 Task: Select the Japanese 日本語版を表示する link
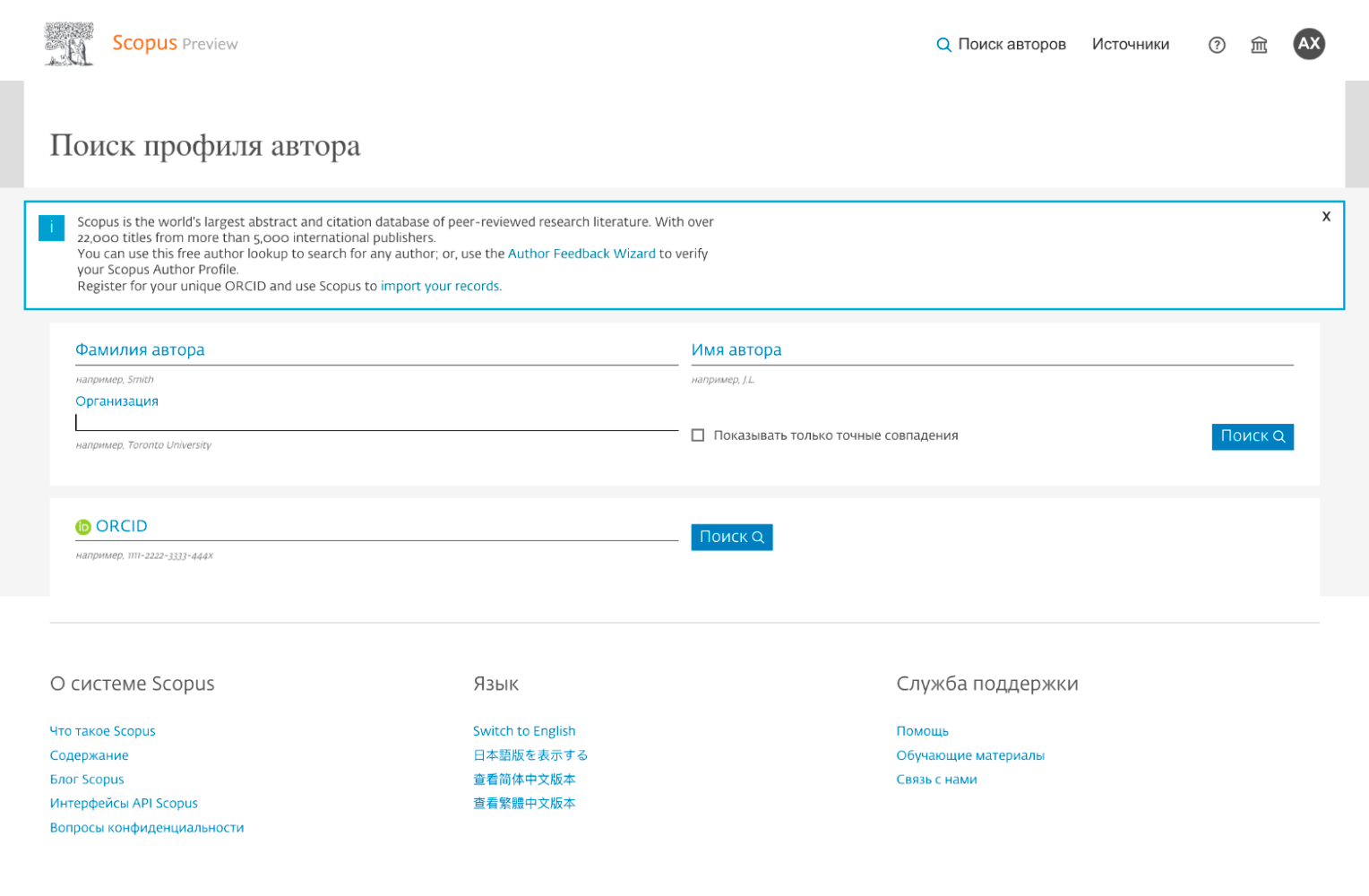530,755
